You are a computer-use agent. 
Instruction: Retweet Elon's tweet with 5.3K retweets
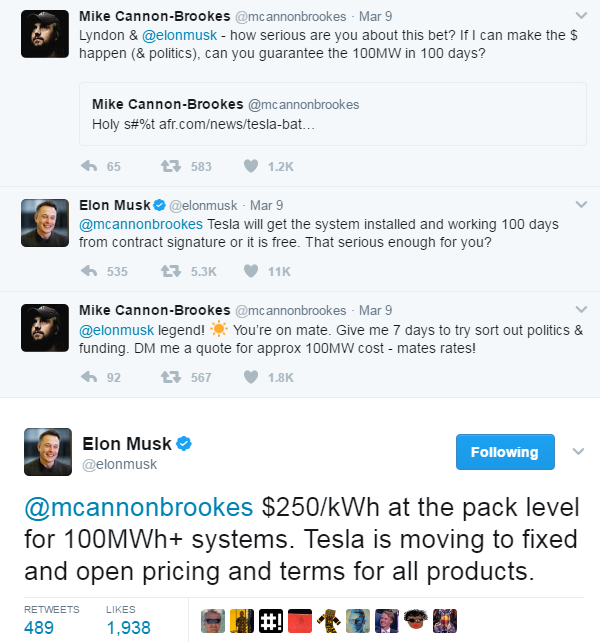pyautogui.click(x=170, y=271)
